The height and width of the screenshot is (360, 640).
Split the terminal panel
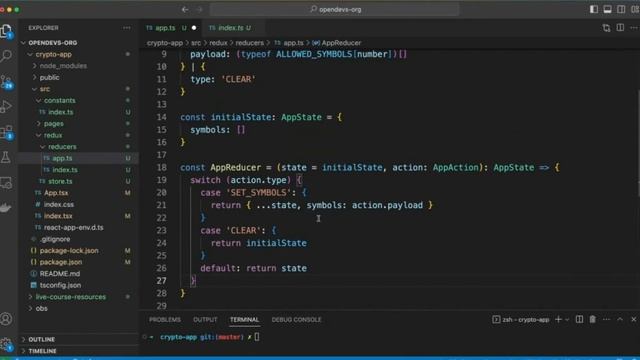tap(579, 320)
